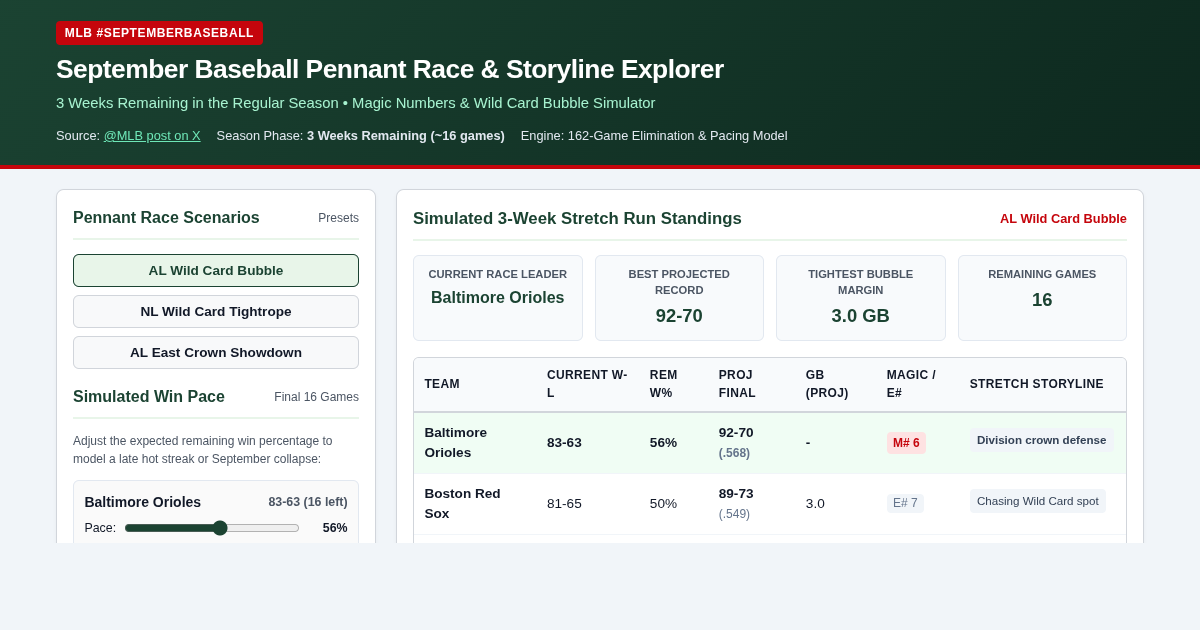
Task: Click the CURRENT W-L column header
Action: click(x=587, y=384)
